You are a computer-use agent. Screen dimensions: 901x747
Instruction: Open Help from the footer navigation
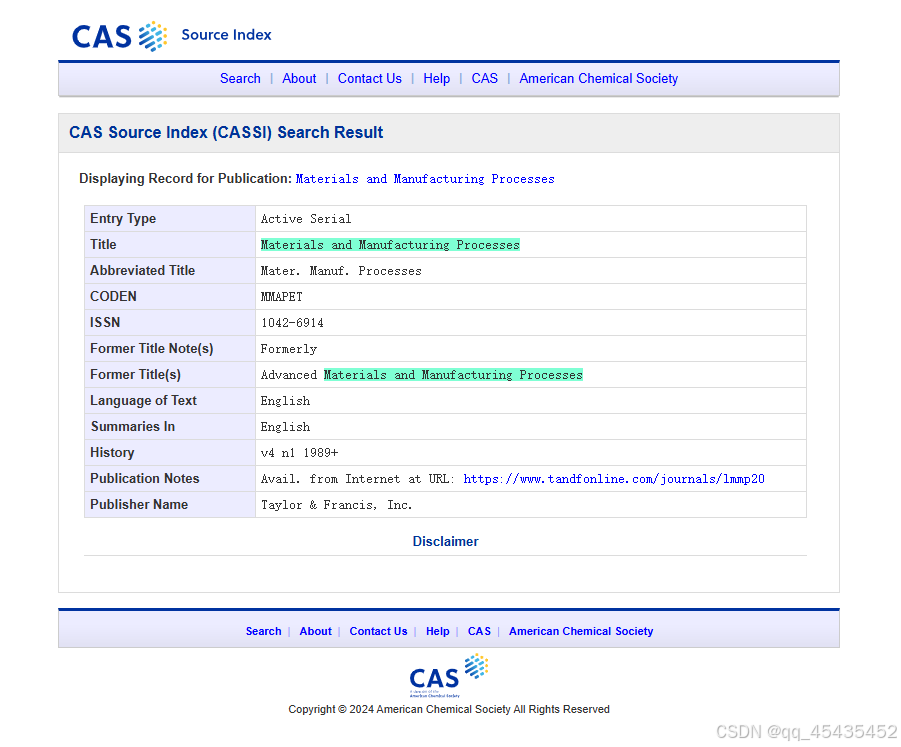coord(437,631)
